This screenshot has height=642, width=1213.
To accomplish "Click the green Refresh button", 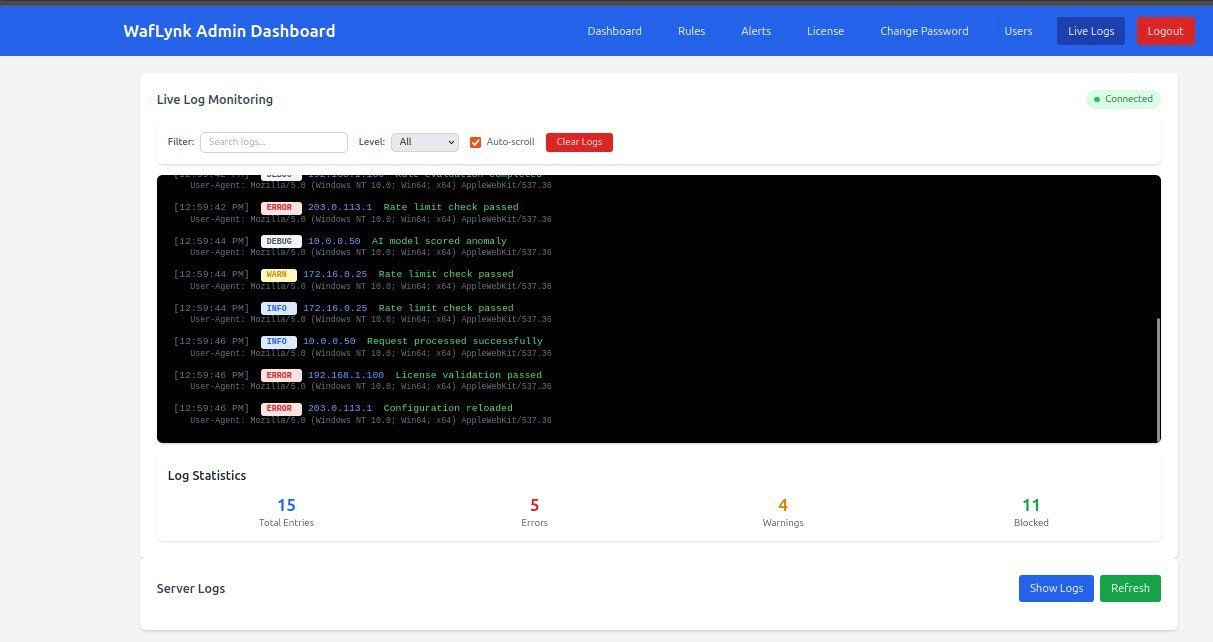I will (x=1130, y=588).
